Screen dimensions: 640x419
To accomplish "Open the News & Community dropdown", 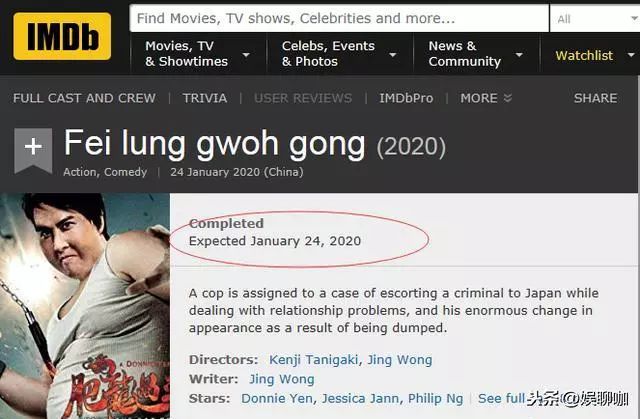I will [476, 54].
